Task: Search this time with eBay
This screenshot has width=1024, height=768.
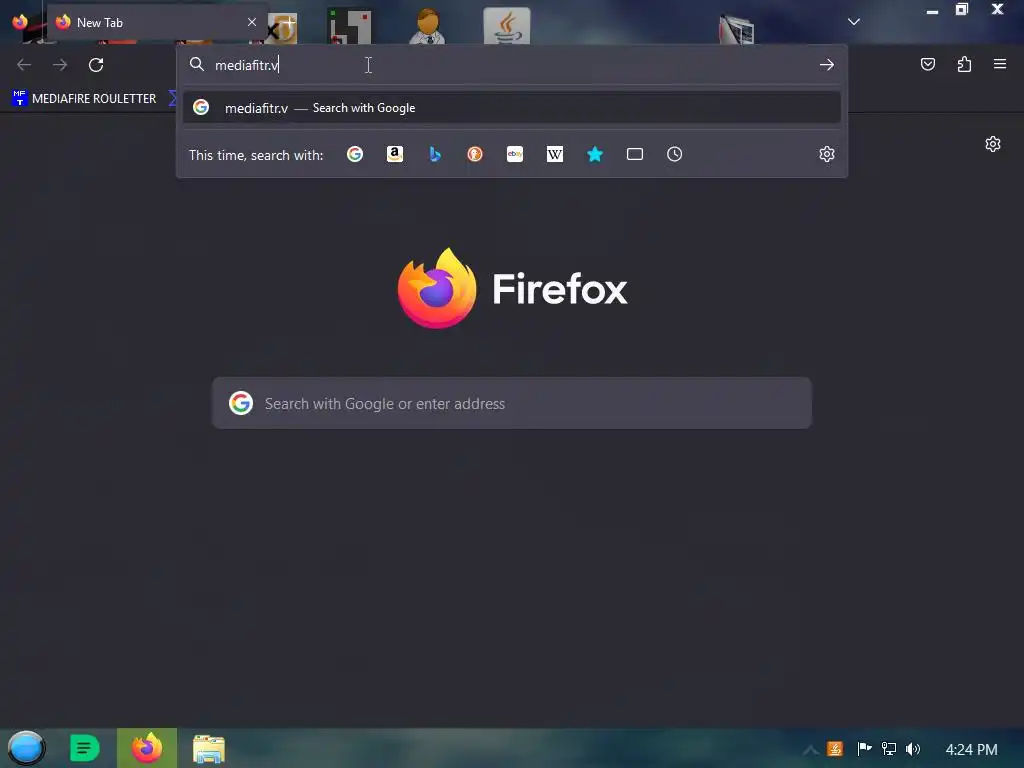Action: (x=515, y=154)
